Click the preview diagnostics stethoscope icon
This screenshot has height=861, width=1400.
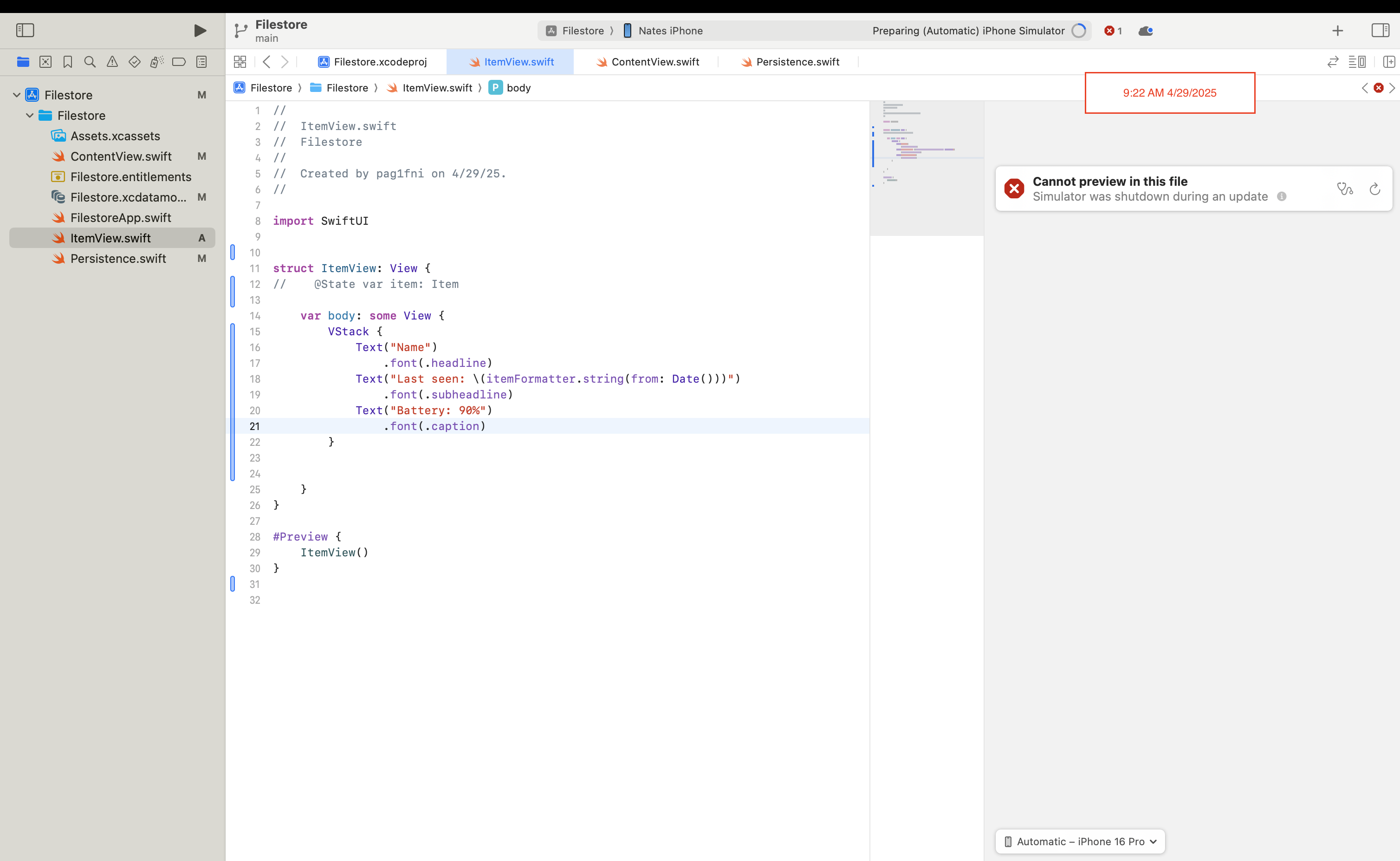pyautogui.click(x=1345, y=189)
